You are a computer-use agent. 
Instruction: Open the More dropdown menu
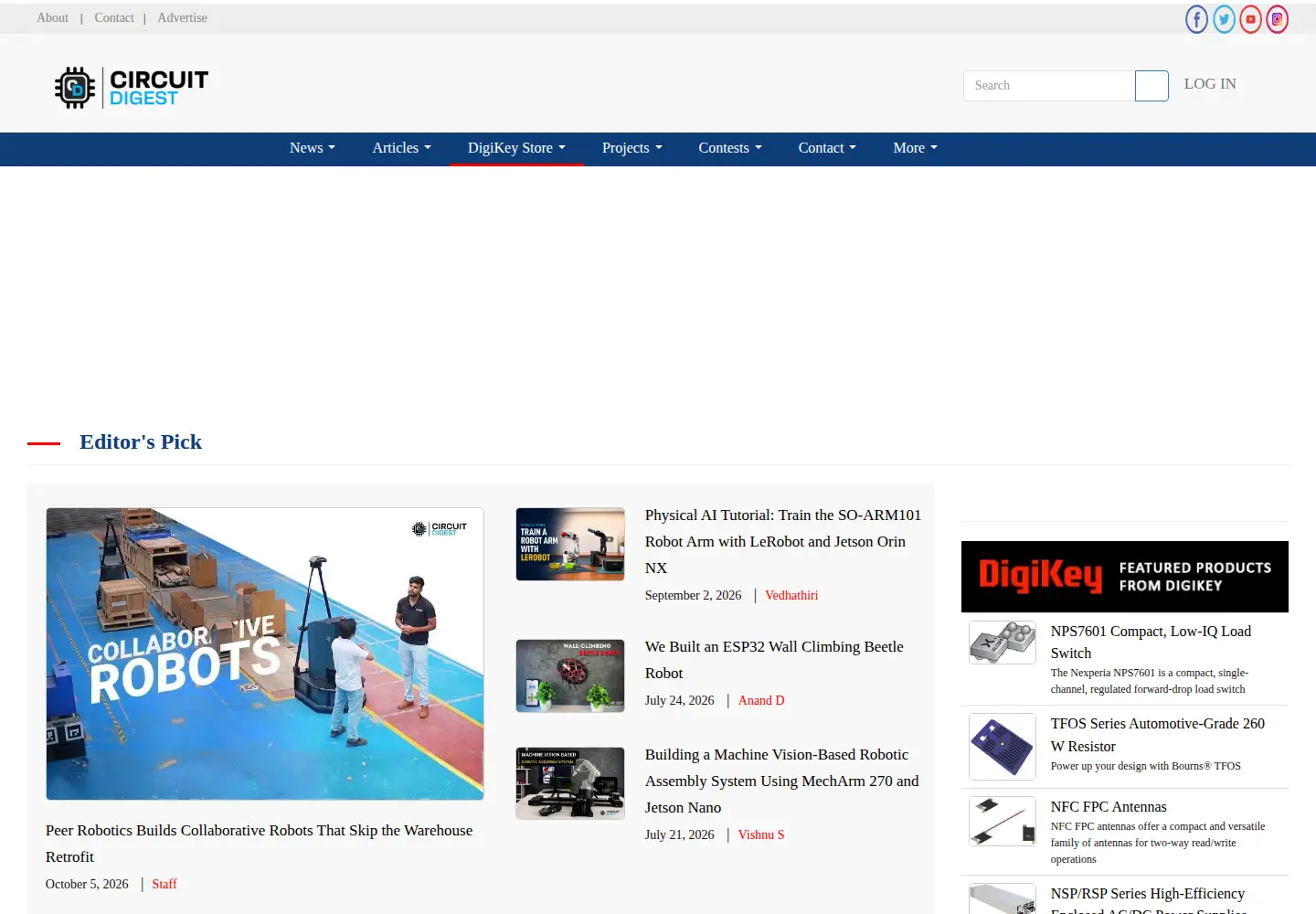click(915, 148)
